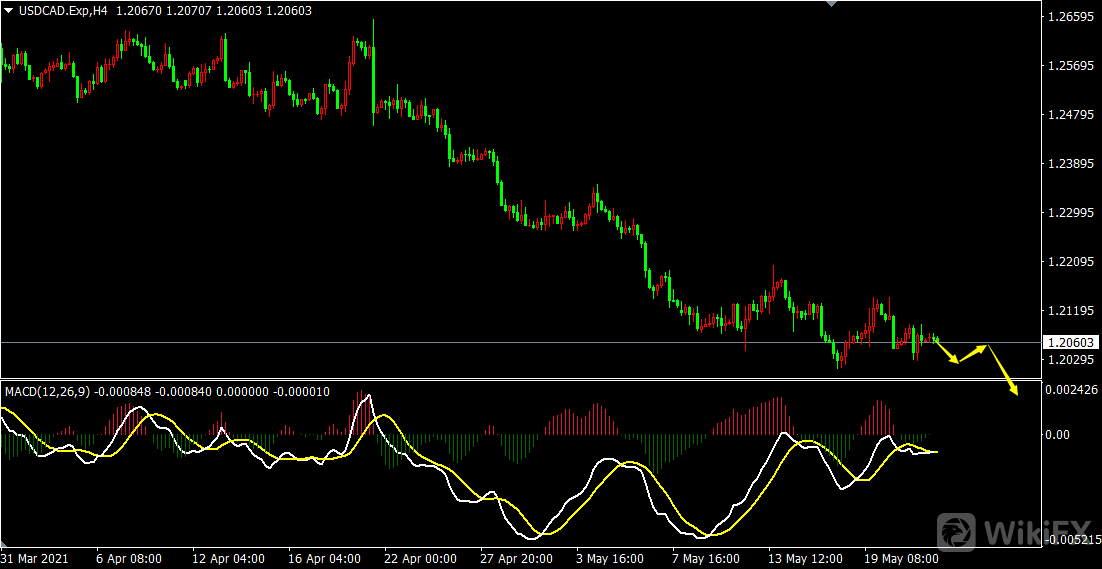This screenshot has width=1102, height=569.
Task: Click the 1.22095 price axis label
Action: point(1070,262)
